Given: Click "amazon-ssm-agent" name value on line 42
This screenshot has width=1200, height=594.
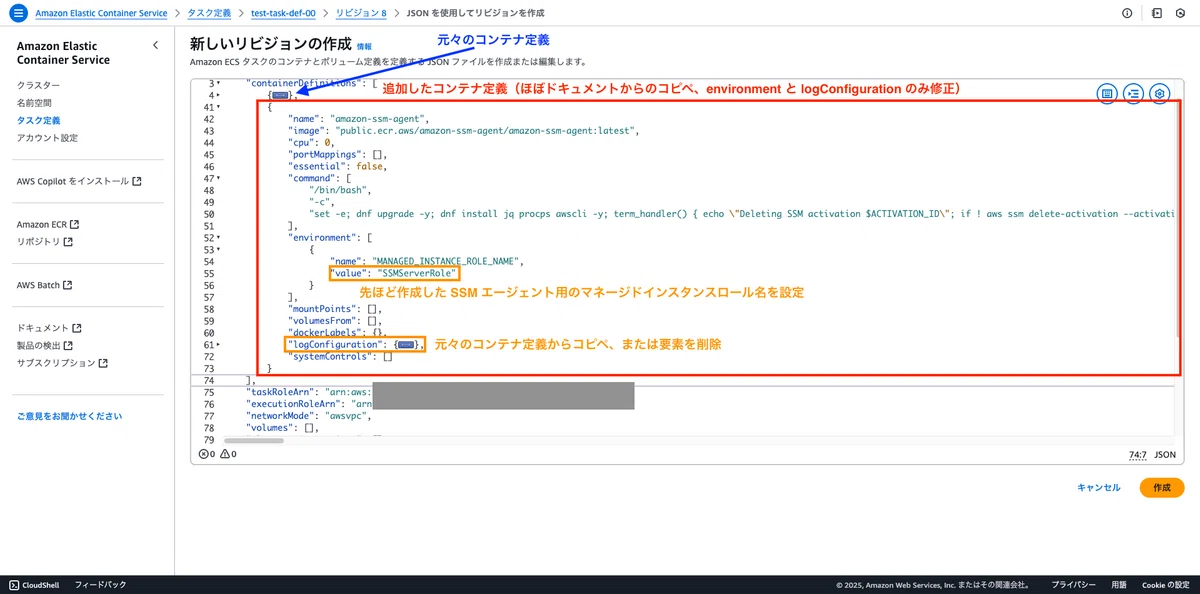Looking at the screenshot, I should pos(378,119).
